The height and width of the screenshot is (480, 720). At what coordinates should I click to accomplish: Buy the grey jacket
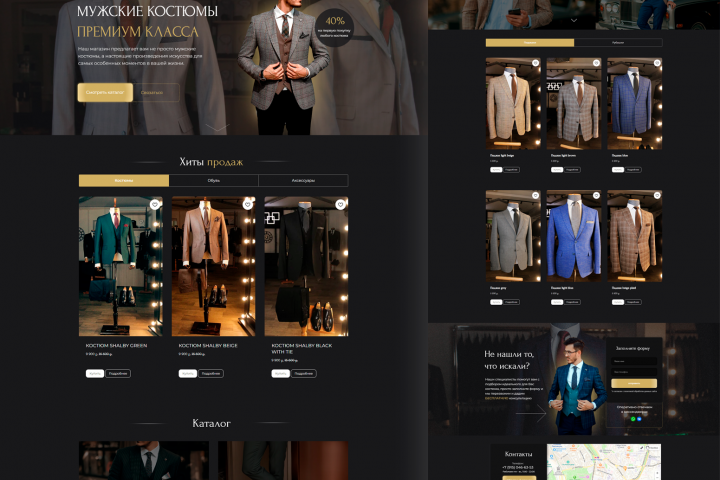[x=496, y=302]
